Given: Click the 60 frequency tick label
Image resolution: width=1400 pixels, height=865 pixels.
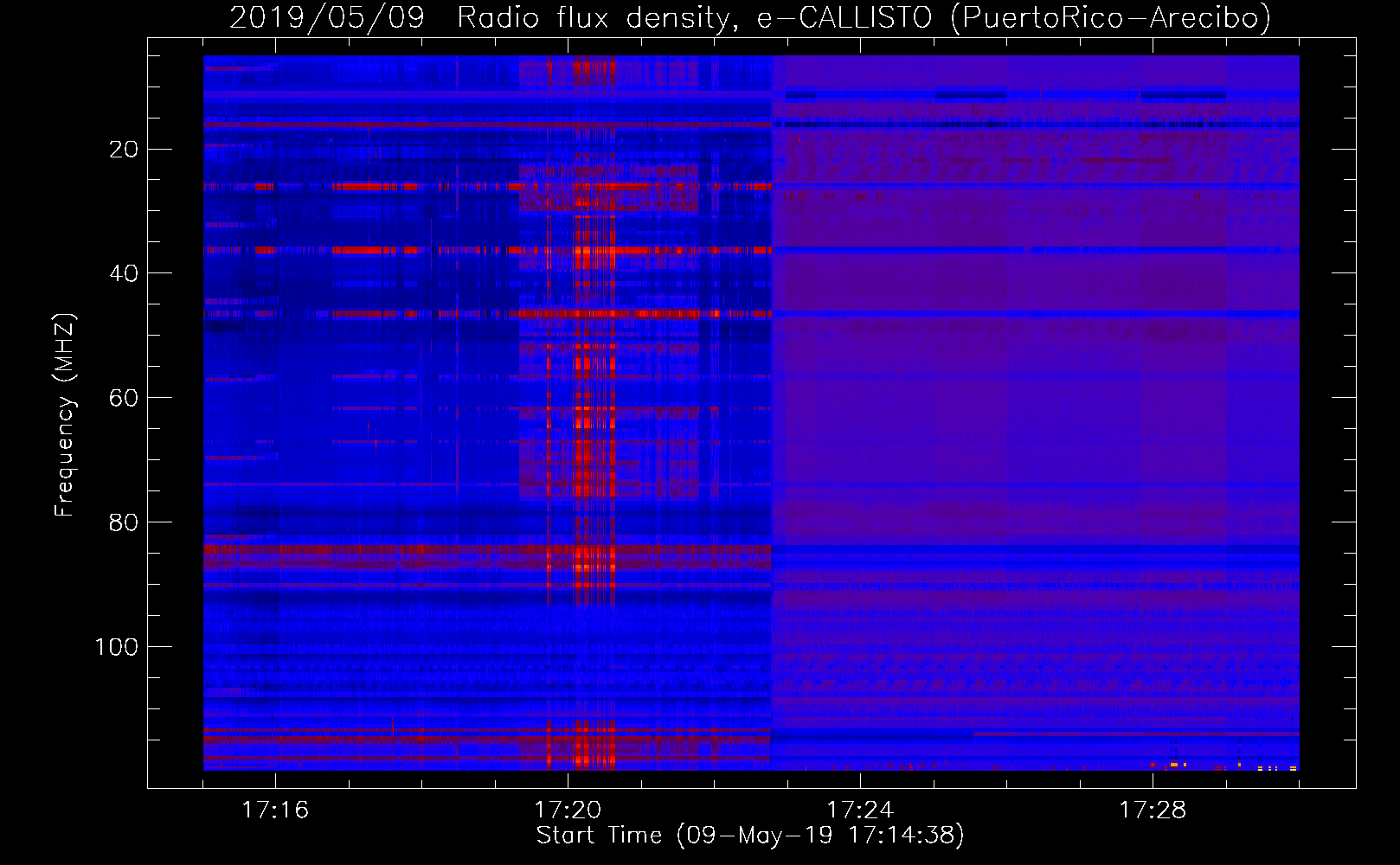Looking at the screenshot, I should point(124,398).
